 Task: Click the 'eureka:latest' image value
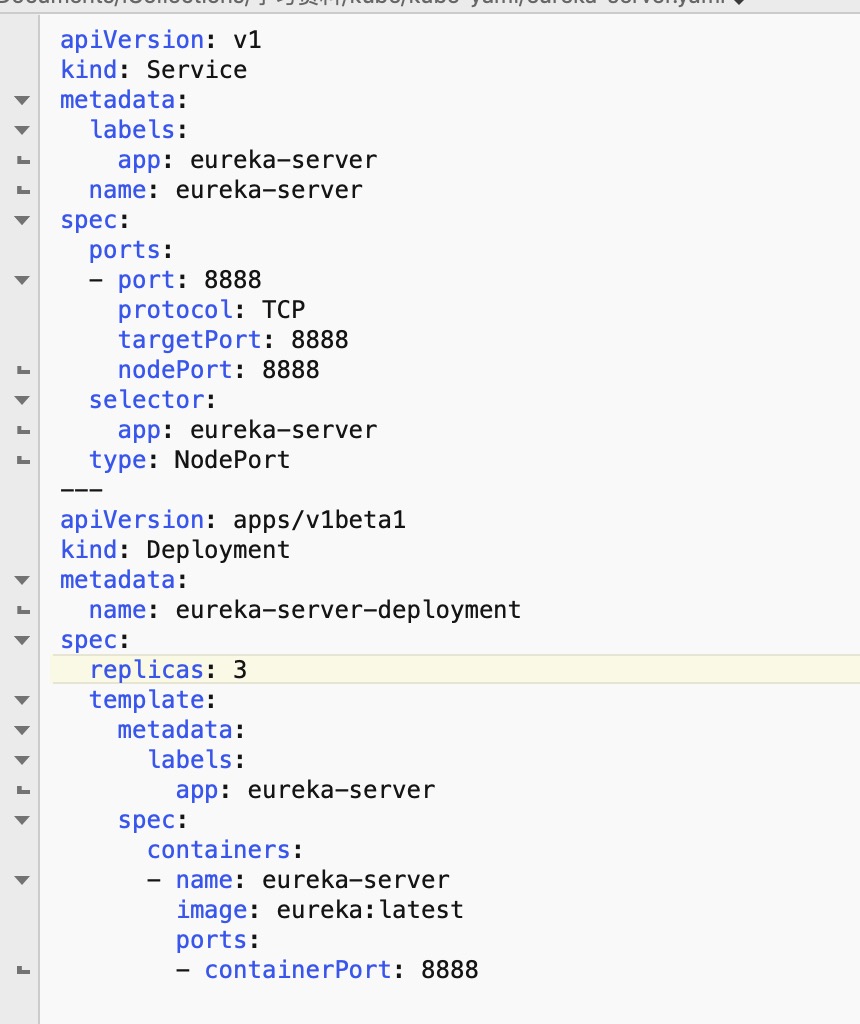point(370,910)
